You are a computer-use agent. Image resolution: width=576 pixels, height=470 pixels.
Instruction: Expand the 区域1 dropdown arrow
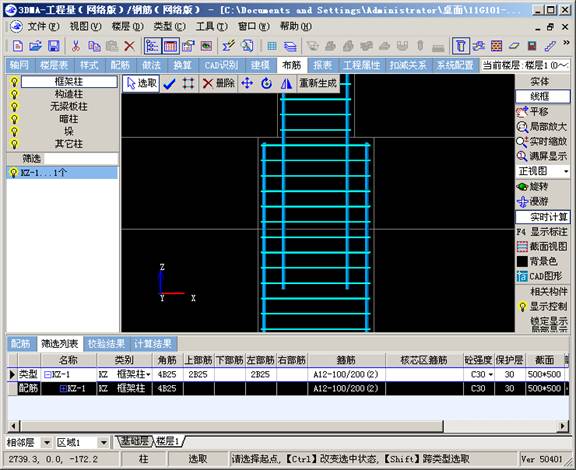[104, 442]
